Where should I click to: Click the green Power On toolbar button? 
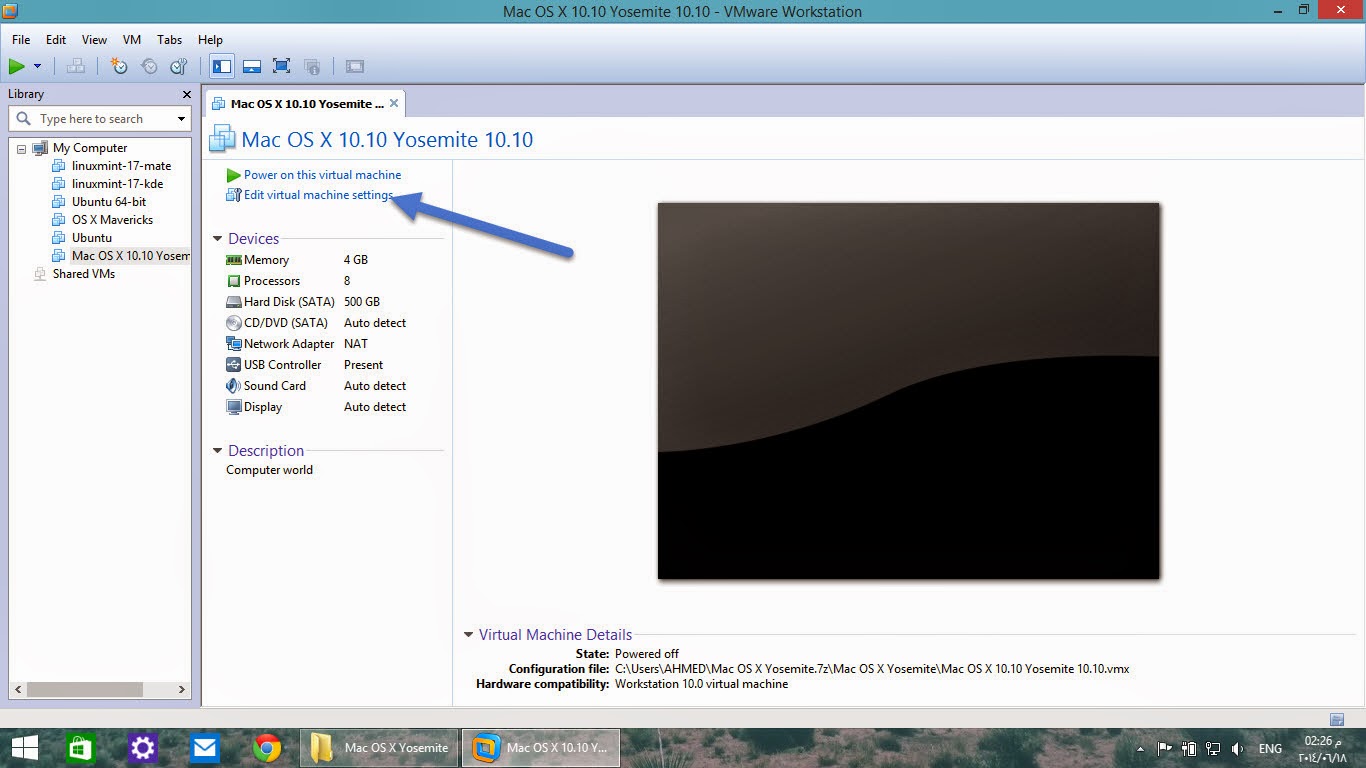click(16, 66)
